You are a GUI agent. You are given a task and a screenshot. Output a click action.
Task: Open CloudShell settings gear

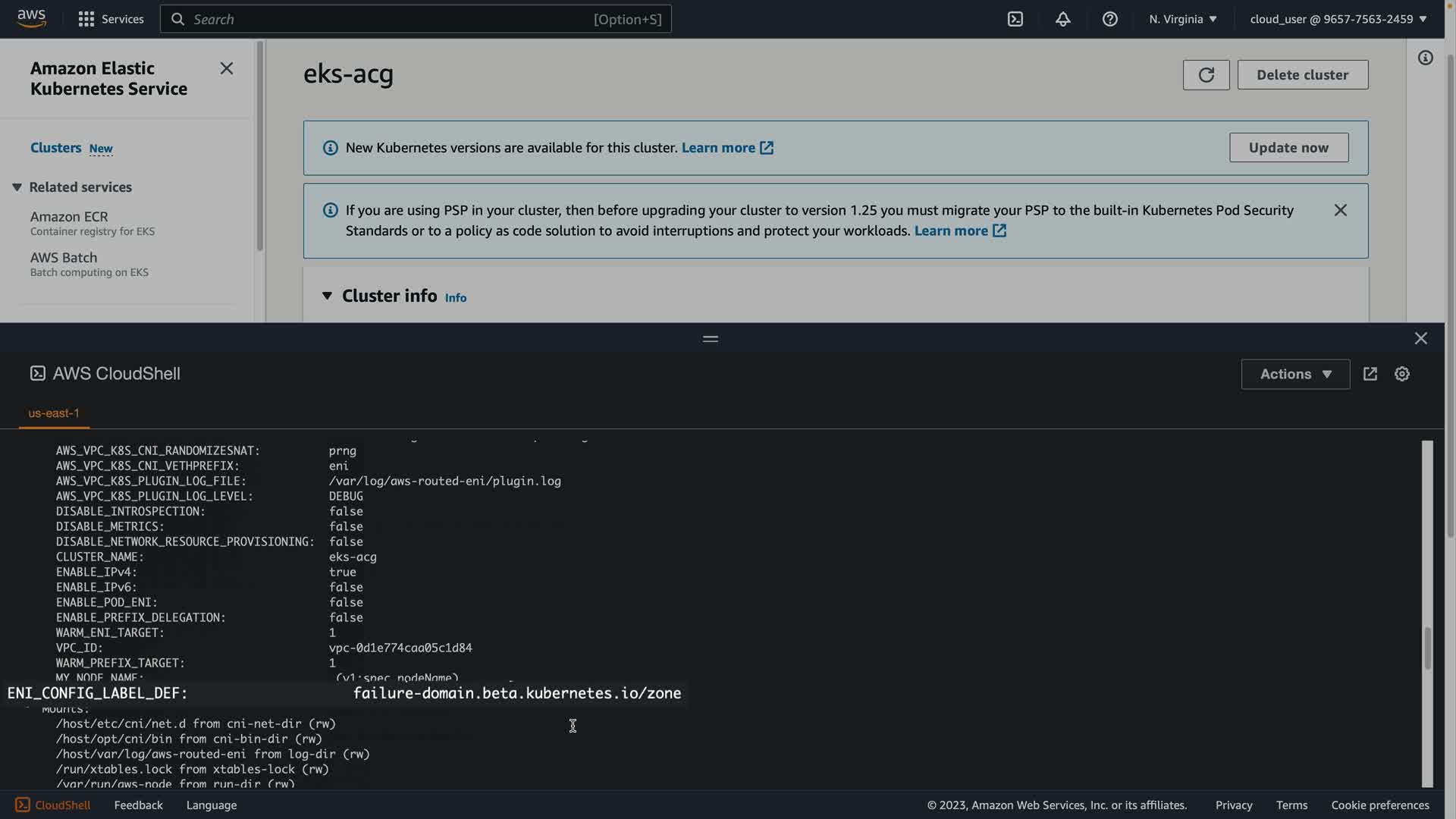(1401, 374)
